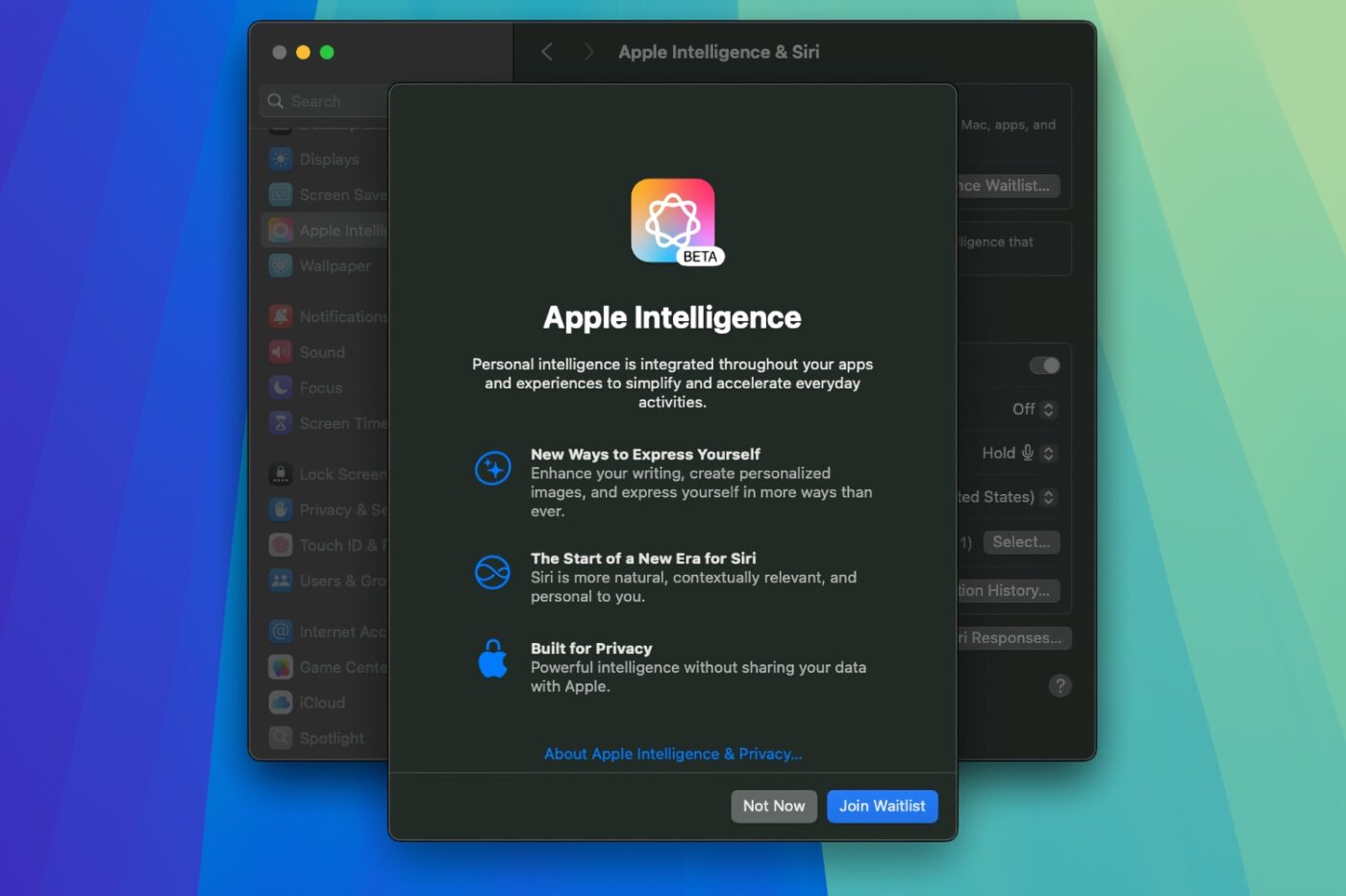Open Privacy & Security sidebar icon
Image resolution: width=1346 pixels, height=896 pixels.
(x=281, y=510)
